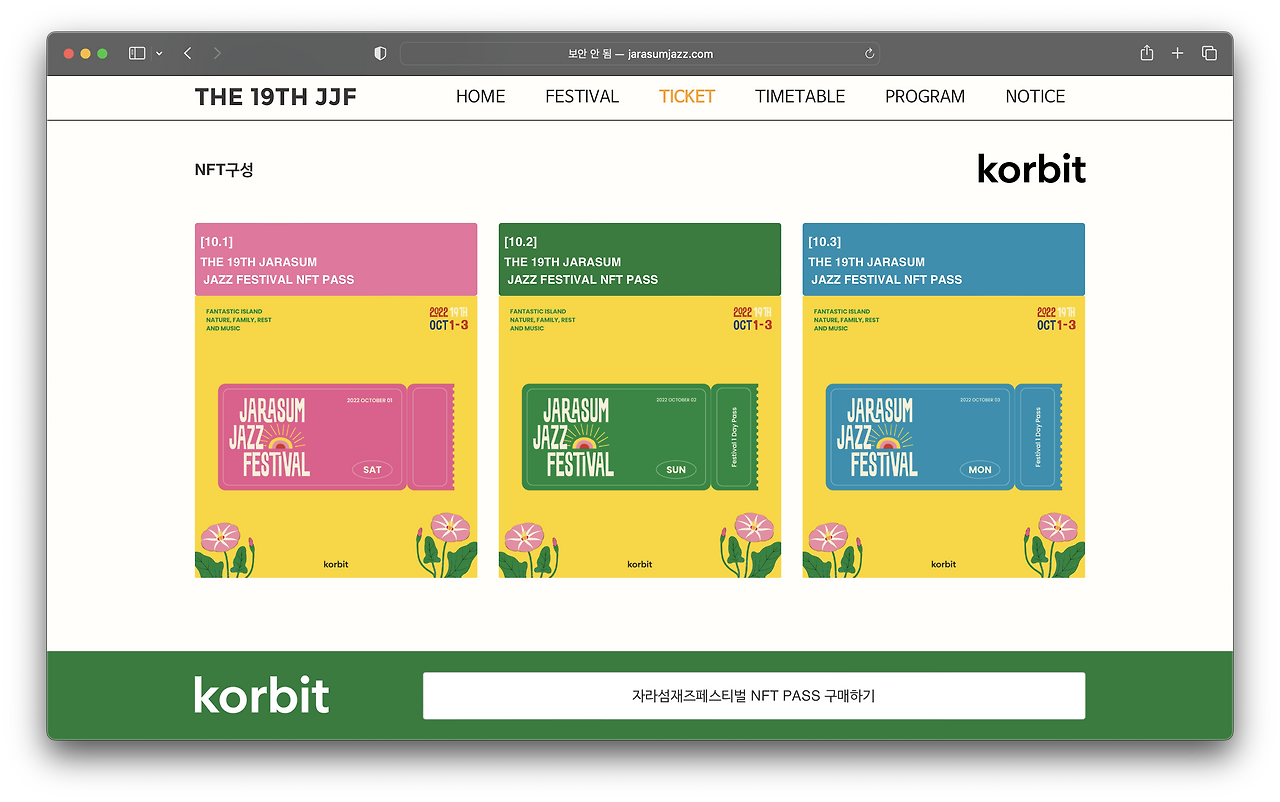The width and height of the screenshot is (1280, 802).
Task: Reload the page with refresh icon
Action: tap(870, 54)
